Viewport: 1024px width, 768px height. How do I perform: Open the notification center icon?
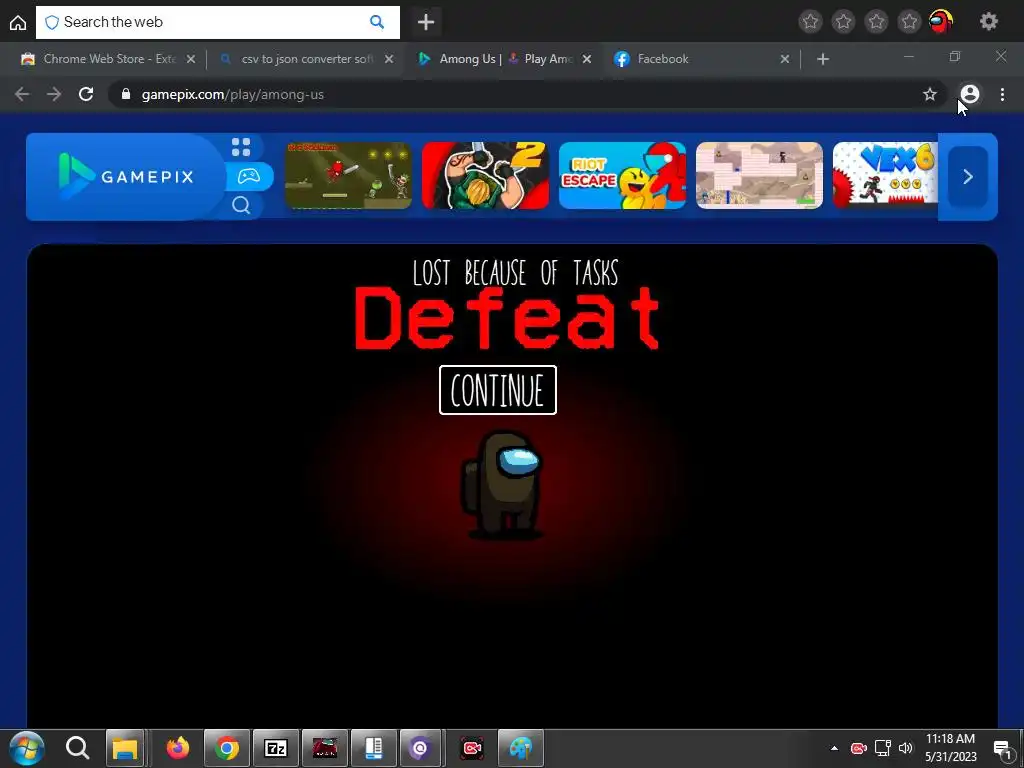click(x=1002, y=749)
